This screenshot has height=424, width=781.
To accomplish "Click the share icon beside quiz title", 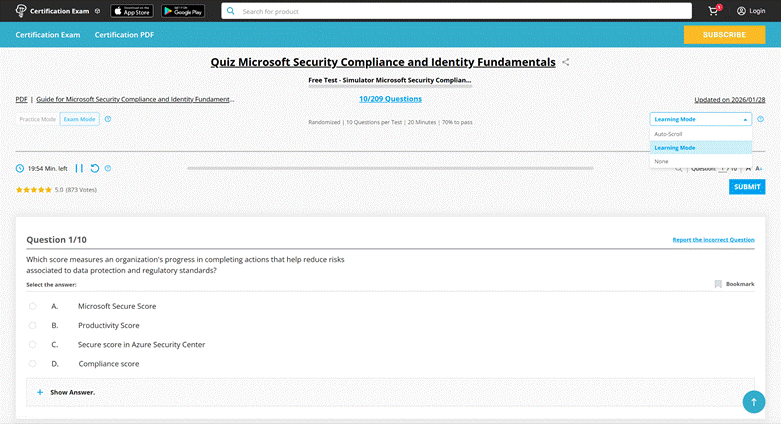I will coord(566,62).
